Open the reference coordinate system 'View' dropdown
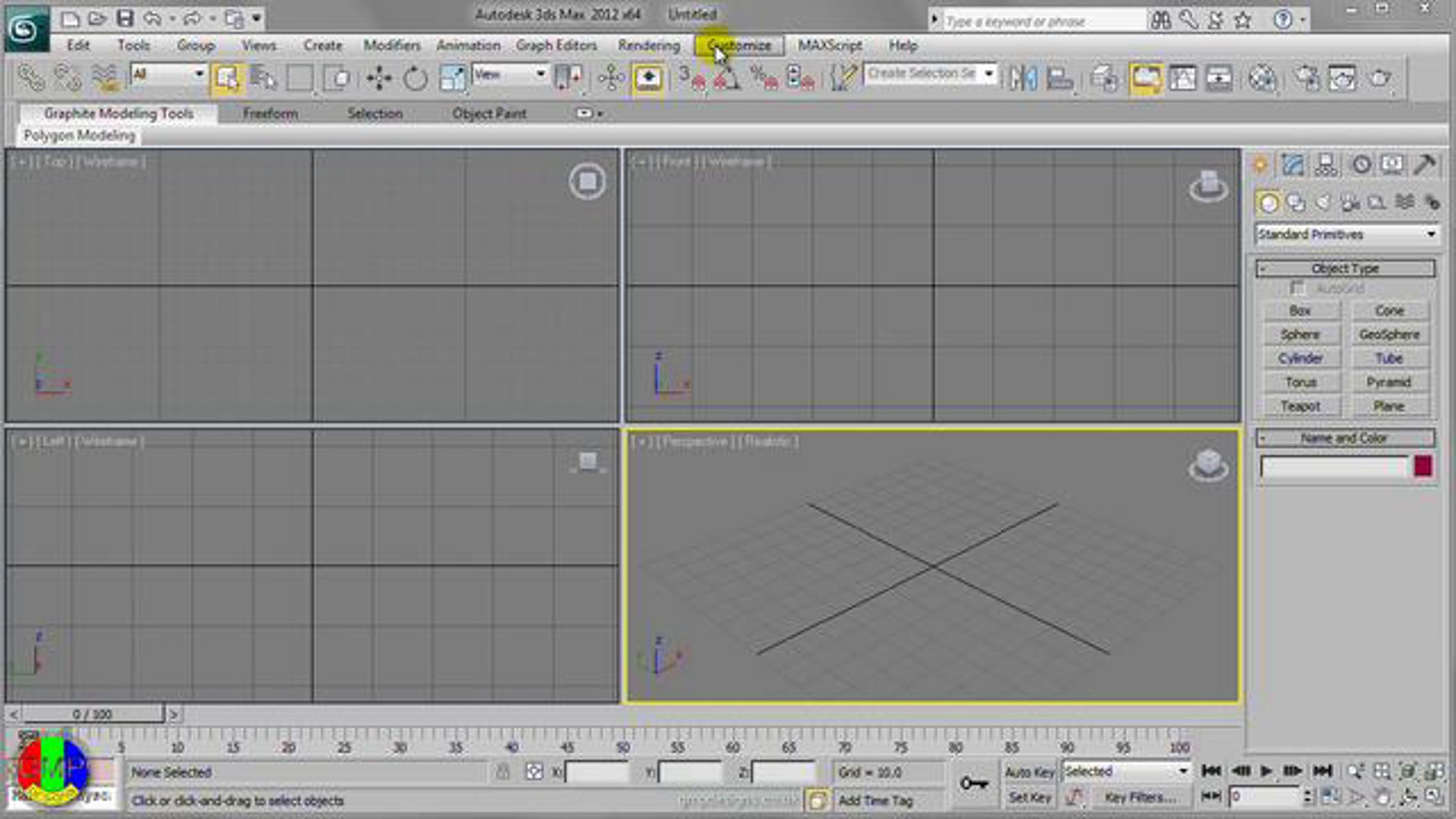The height and width of the screenshot is (819, 1456). pyautogui.click(x=510, y=74)
